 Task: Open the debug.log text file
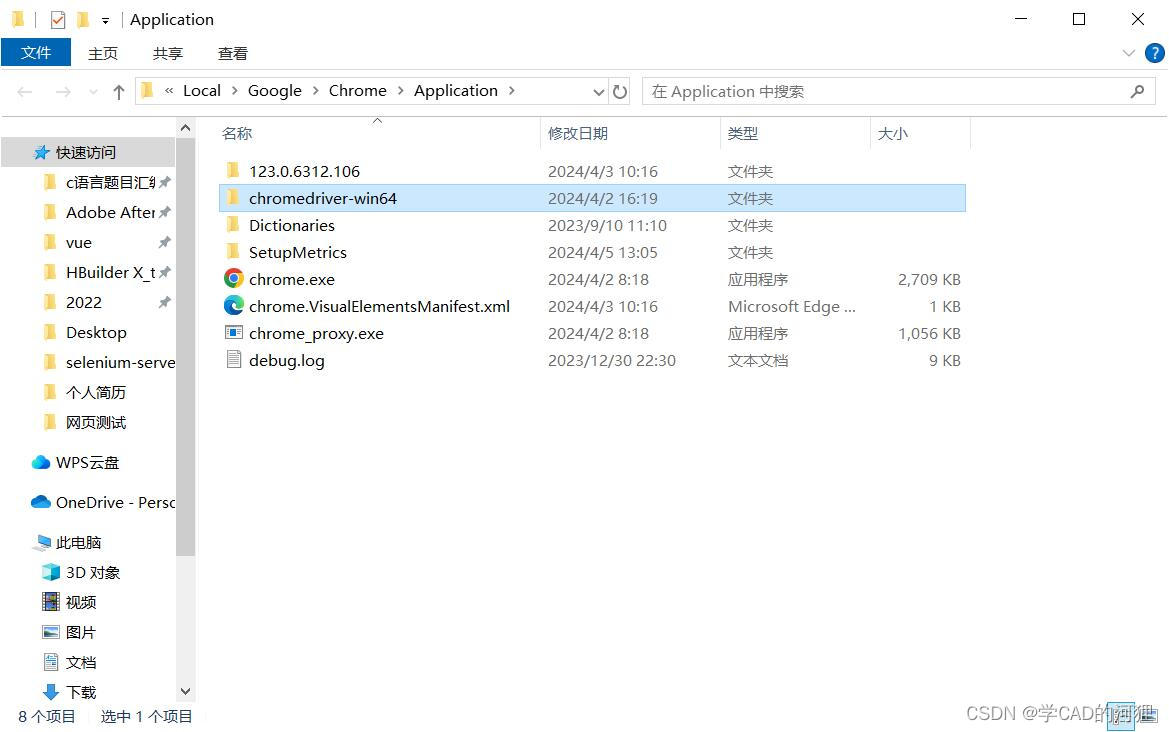tap(286, 360)
